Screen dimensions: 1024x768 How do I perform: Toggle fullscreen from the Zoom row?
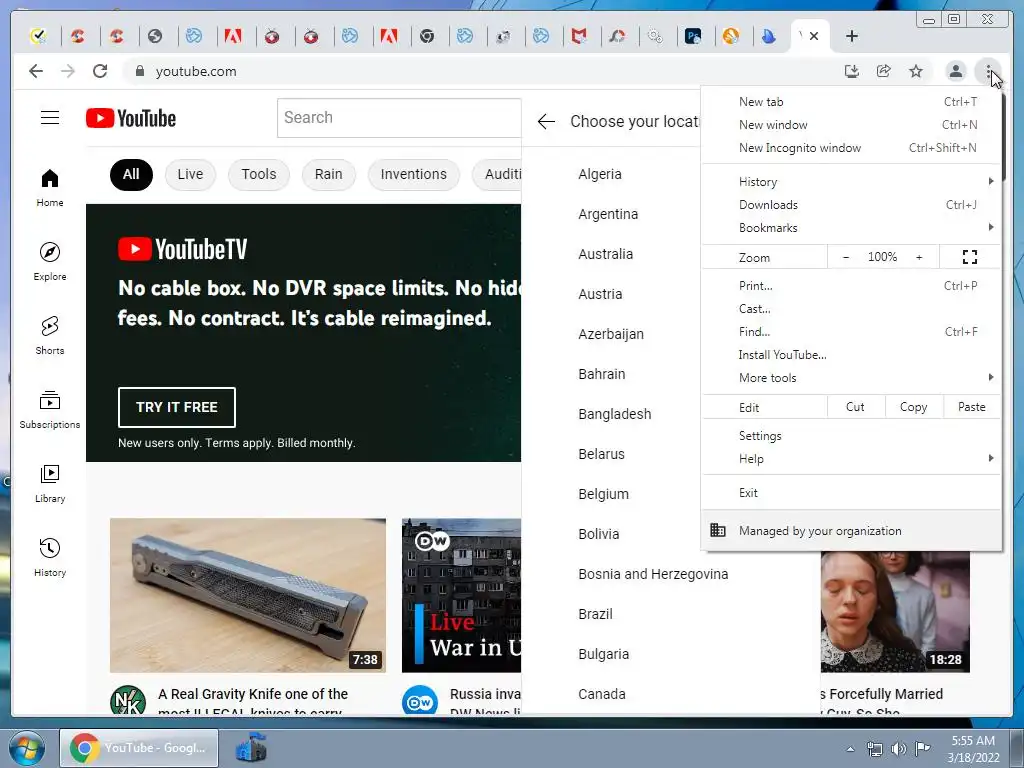[x=970, y=257]
